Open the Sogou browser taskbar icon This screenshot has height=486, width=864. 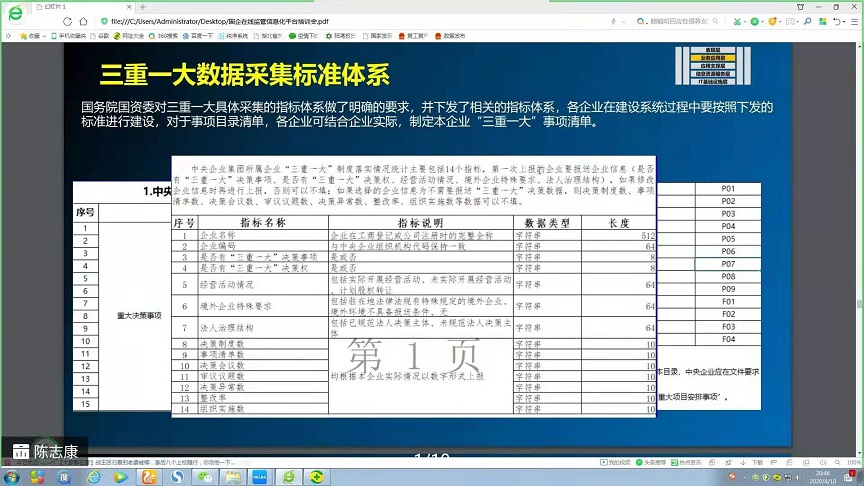click(177, 477)
